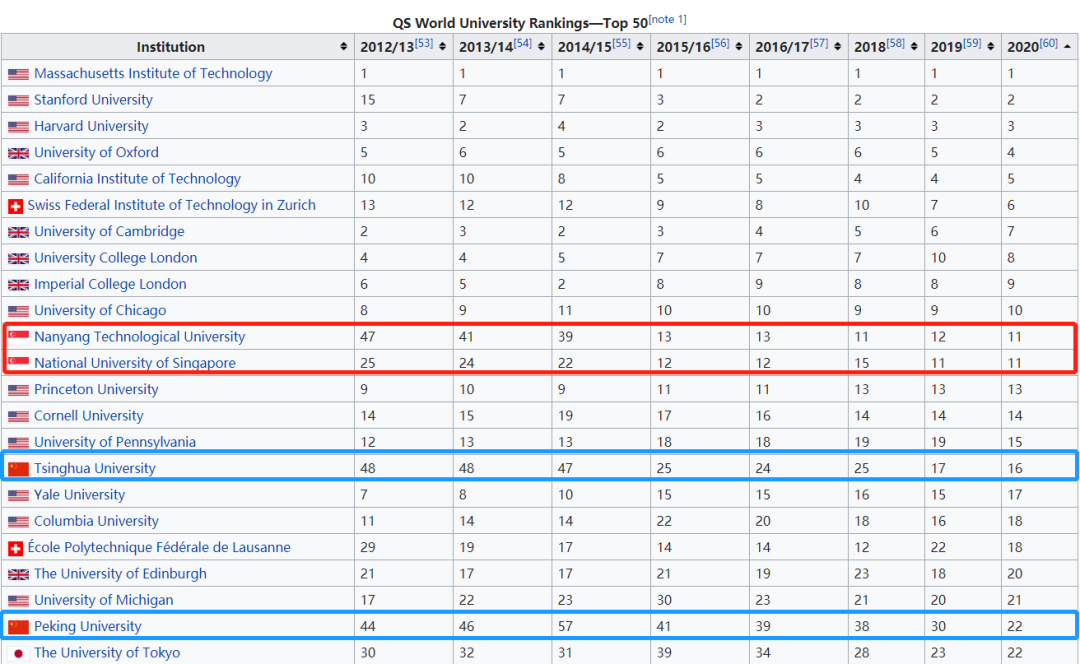Viewport: 1080px width, 664px height.
Task: Open the University of Pennsylvania link
Action: click(115, 442)
